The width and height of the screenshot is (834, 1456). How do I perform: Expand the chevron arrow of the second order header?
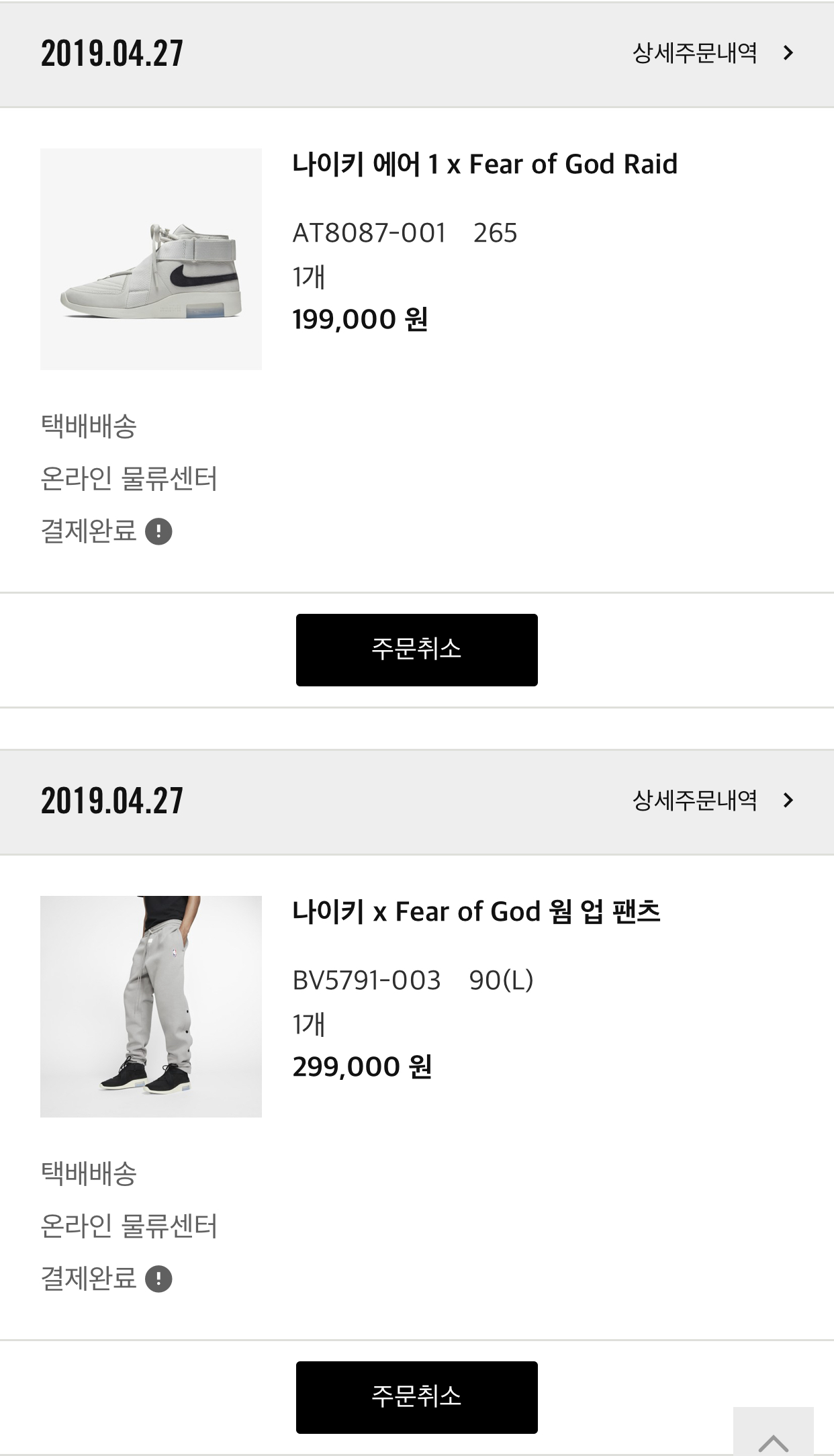[x=788, y=801]
